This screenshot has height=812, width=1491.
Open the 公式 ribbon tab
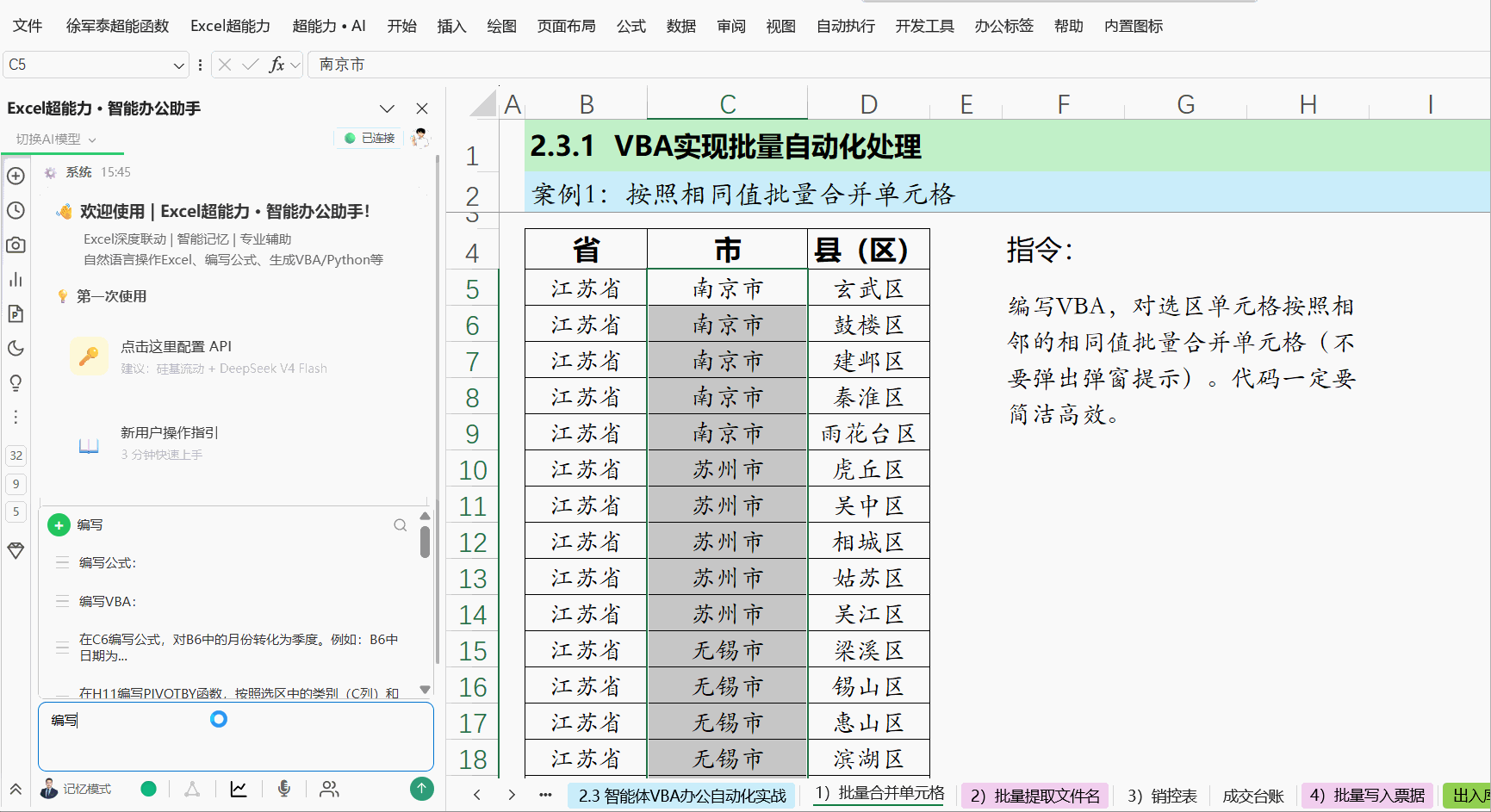point(631,26)
